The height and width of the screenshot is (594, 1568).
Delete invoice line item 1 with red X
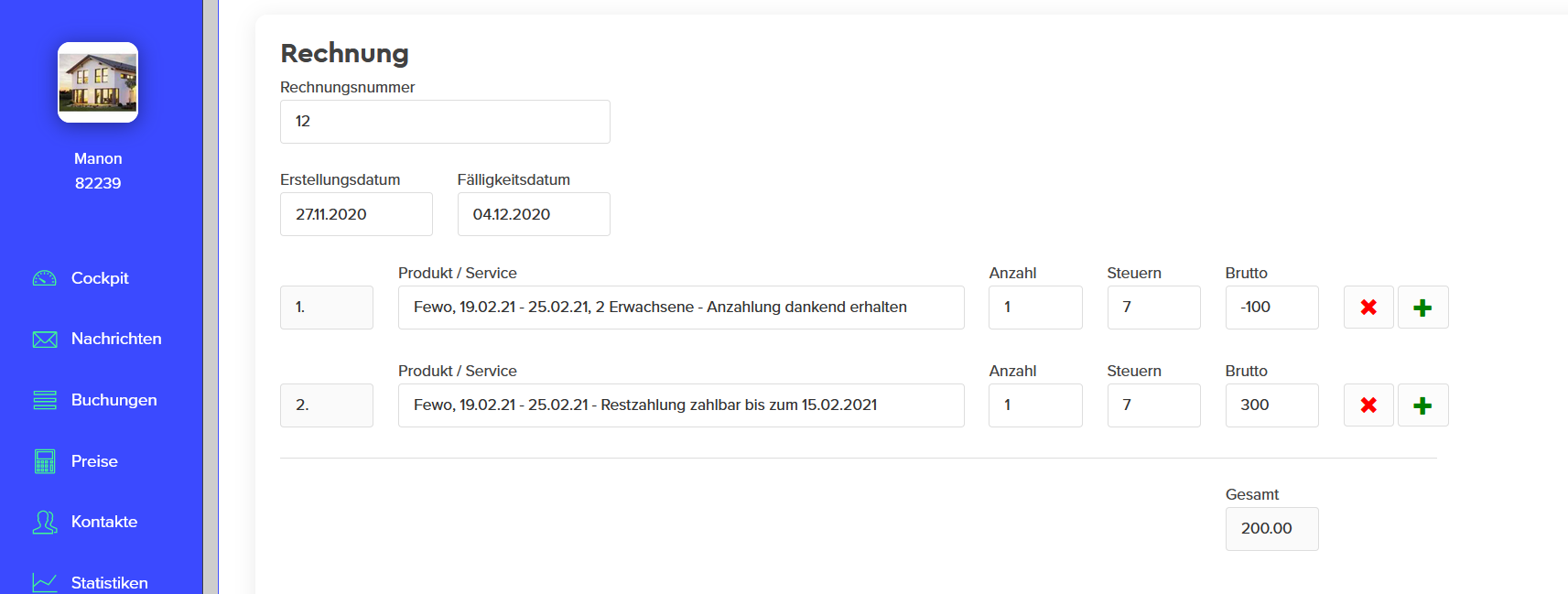[x=1368, y=308]
